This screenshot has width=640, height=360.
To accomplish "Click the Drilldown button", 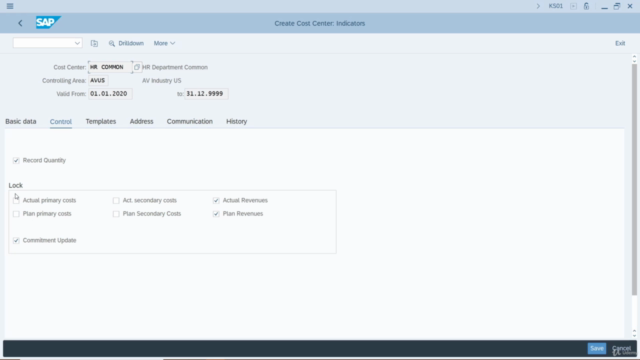I will click(127, 43).
